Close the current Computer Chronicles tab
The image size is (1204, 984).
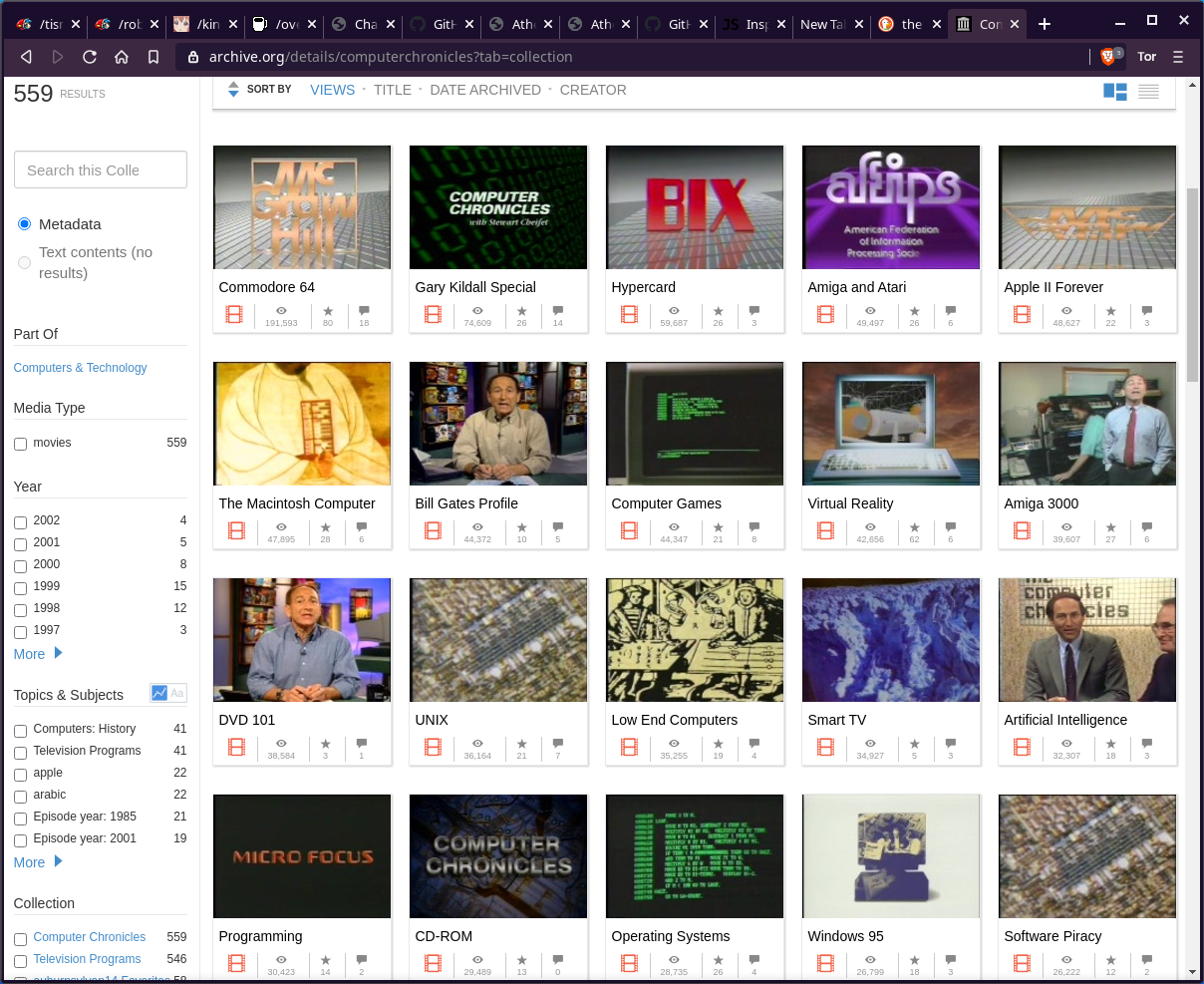point(1015,24)
